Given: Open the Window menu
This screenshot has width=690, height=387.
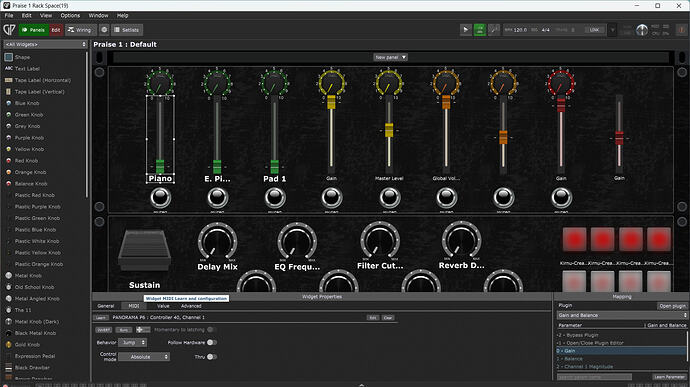Looking at the screenshot, I should (x=99, y=15).
